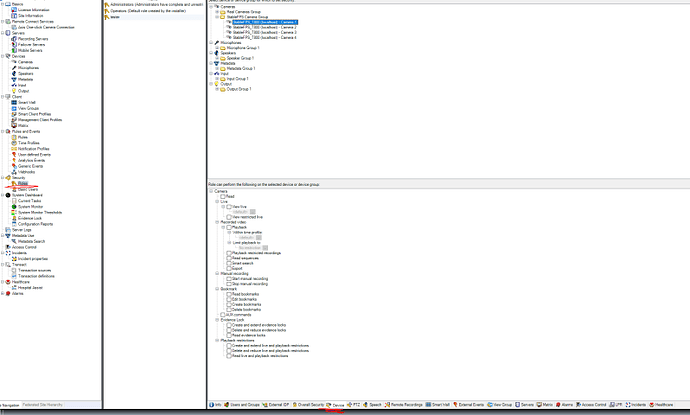Select the Roles item under Security
690x415 pixels.
coord(22,183)
